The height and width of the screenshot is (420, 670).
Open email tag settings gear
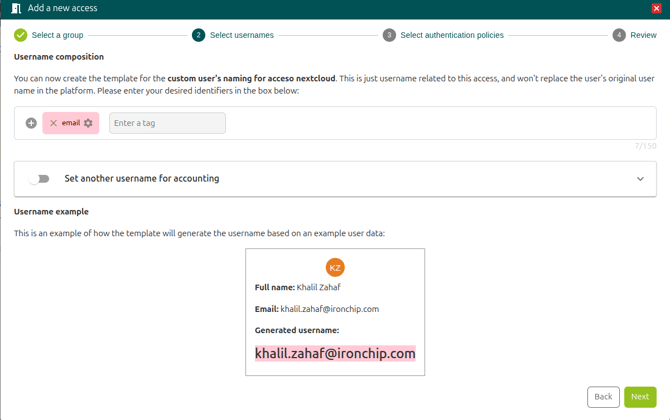pos(88,123)
